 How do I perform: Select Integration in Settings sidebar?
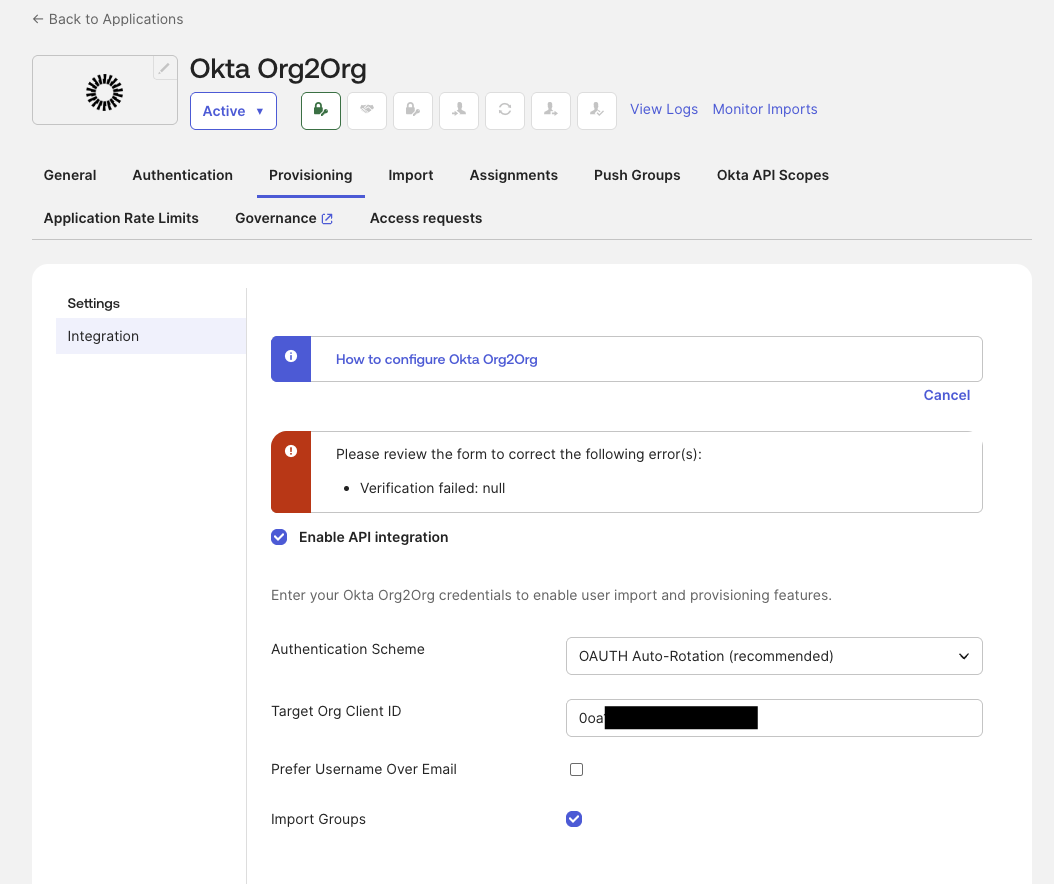tap(151, 336)
